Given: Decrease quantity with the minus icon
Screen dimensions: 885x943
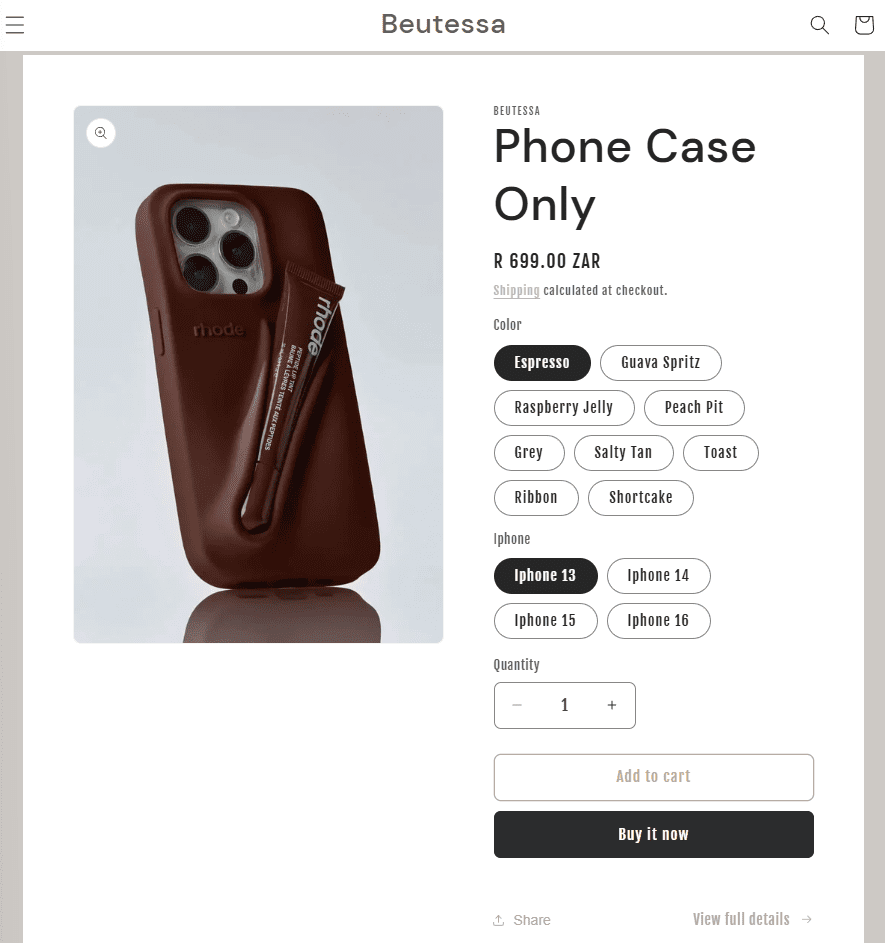Looking at the screenshot, I should [x=517, y=705].
